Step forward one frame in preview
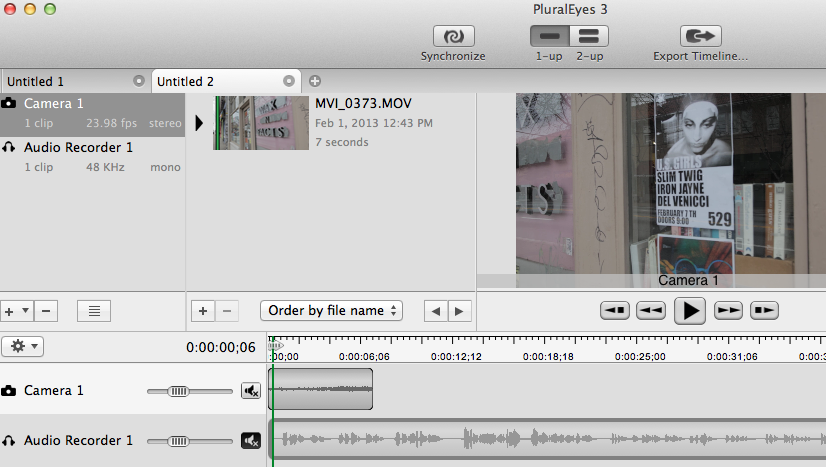 click(728, 311)
